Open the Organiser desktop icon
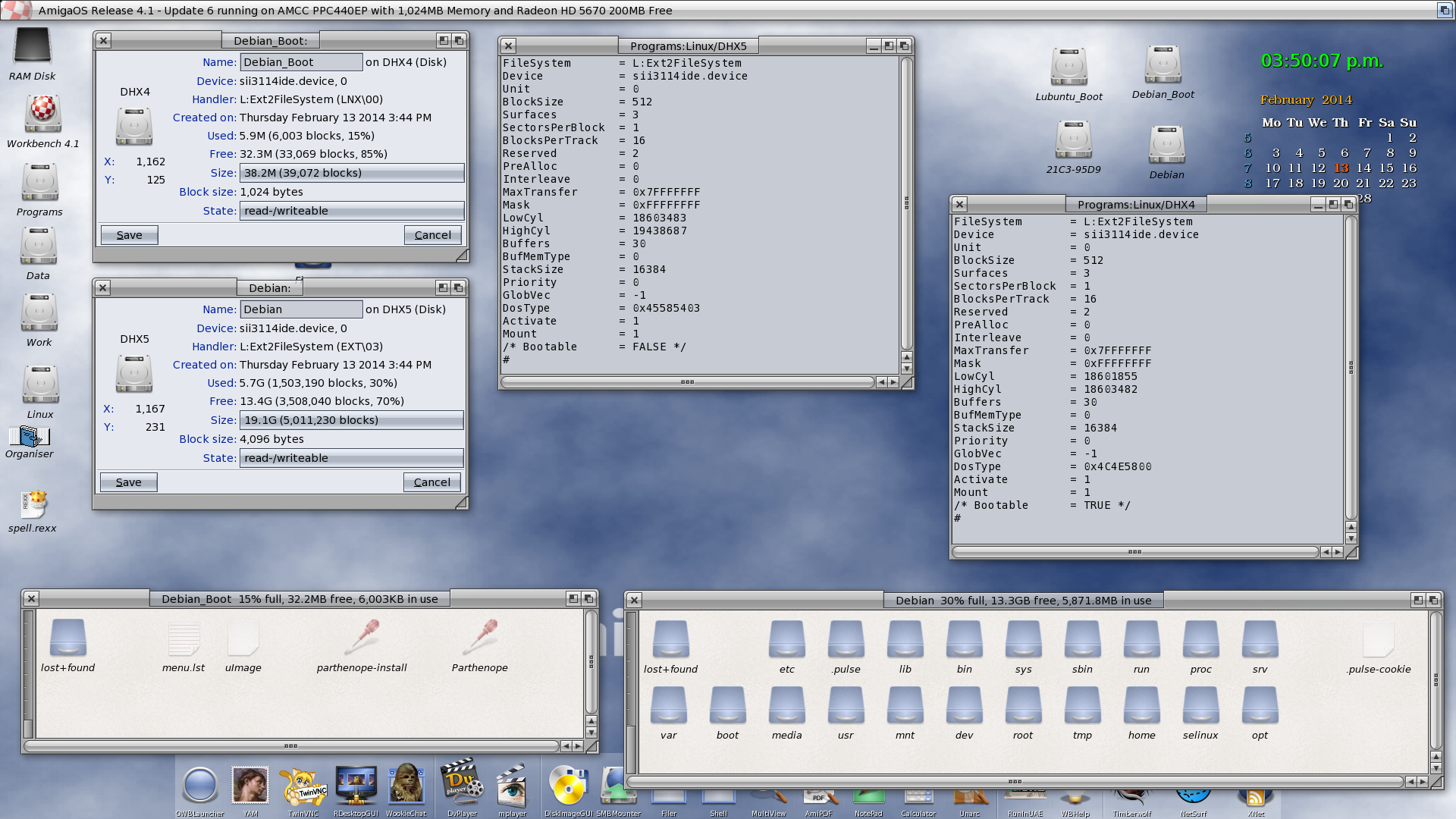1456x819 pixels. [x=29, y=436]
